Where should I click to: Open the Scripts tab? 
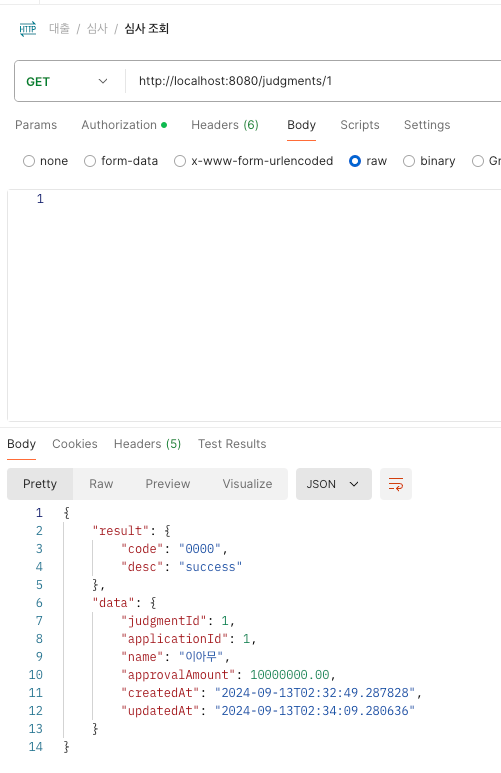pos(360,125)
